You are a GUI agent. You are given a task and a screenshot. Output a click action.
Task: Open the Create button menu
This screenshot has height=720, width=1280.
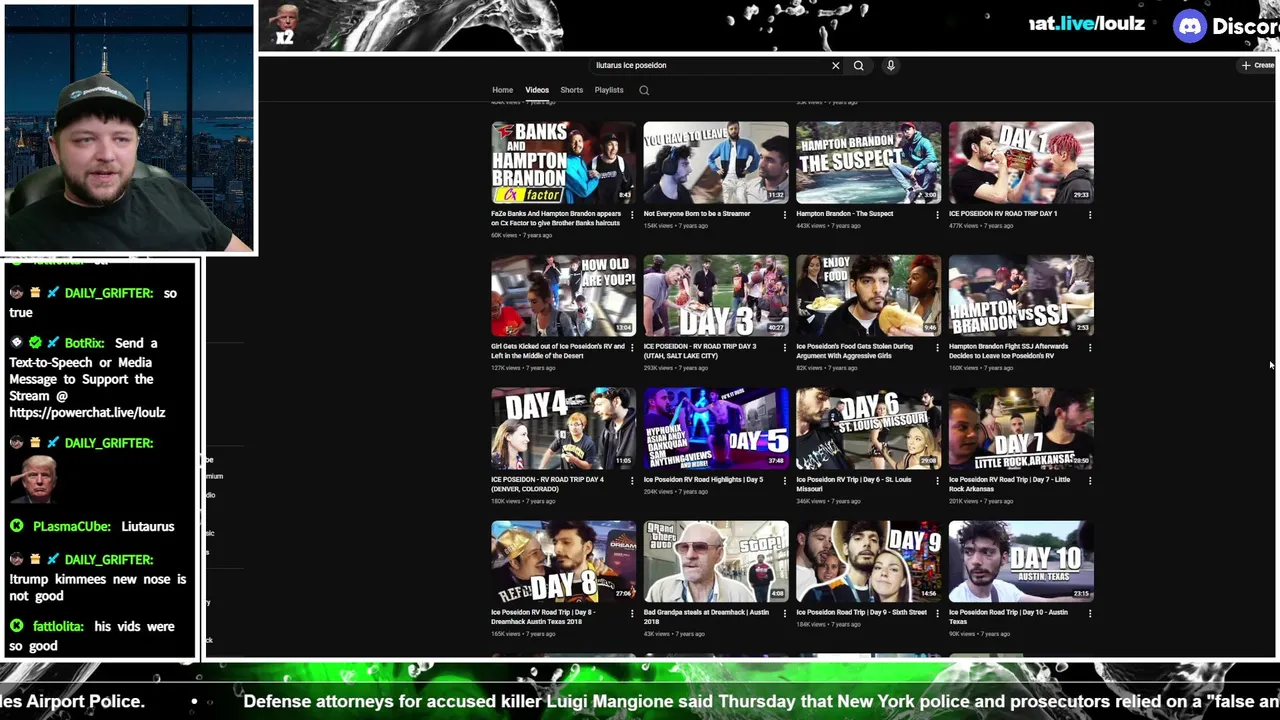[1258, 66]
